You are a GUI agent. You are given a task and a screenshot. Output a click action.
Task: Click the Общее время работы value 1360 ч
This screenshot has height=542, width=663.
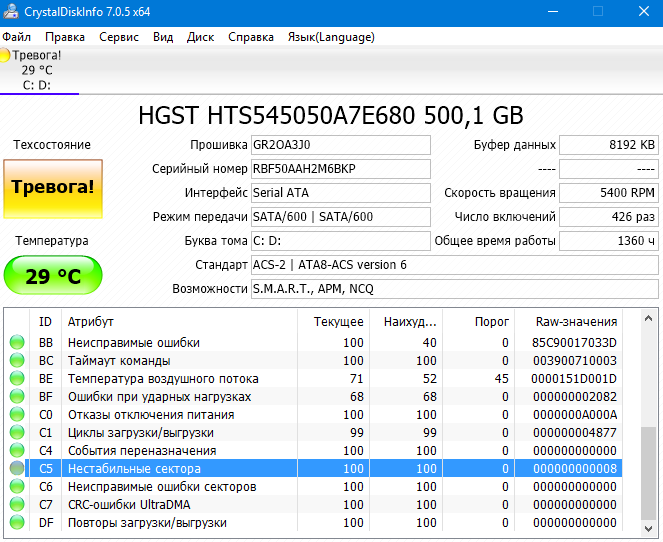click(609, 241)
